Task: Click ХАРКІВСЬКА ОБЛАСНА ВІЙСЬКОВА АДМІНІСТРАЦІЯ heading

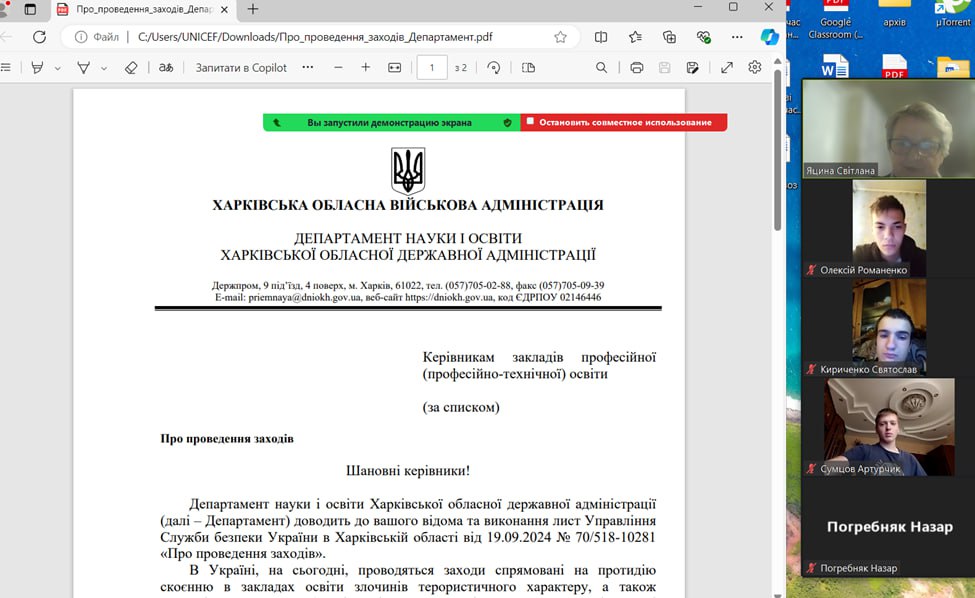Action: (x=408, y=205)
